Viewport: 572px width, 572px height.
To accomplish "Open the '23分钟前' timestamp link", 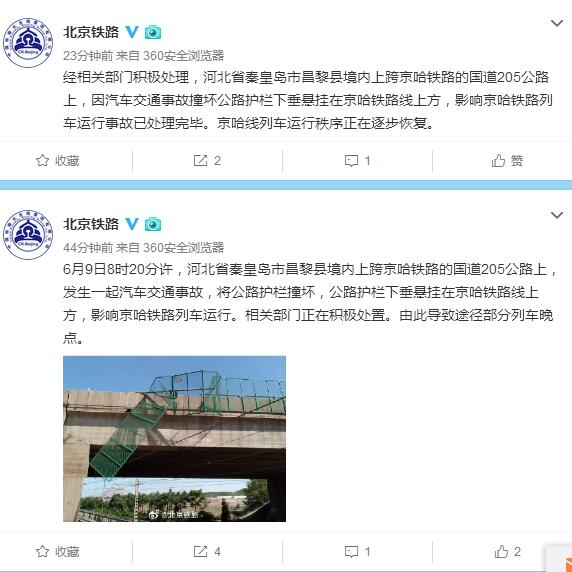I will pyautogui.click(x=88, y=56).
